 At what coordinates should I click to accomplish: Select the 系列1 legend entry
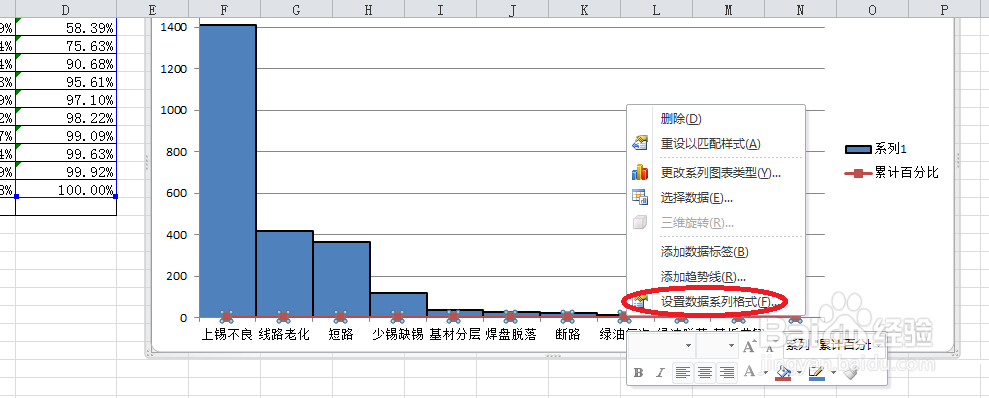[x=876, y=149]
